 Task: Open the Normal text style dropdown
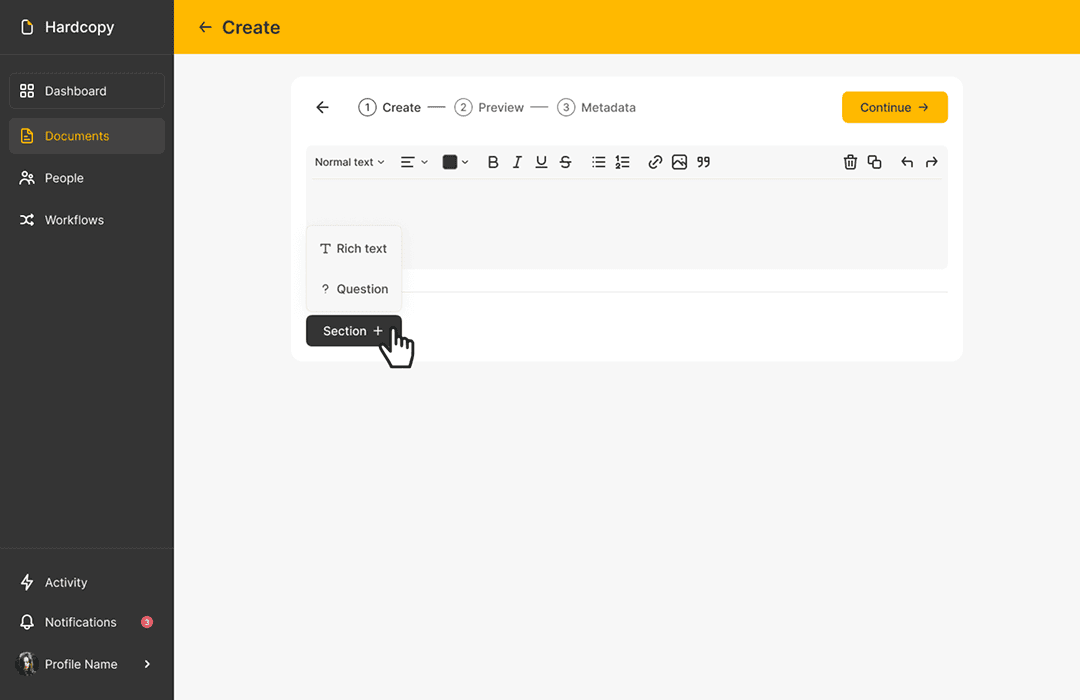pyautogui.click(x=348, y=161)
